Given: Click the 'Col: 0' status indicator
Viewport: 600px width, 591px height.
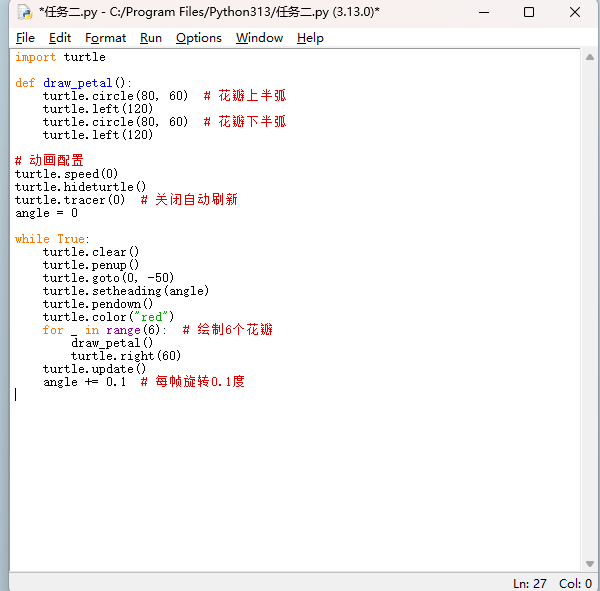Looking at the screenshot, I should coord(576,584).
